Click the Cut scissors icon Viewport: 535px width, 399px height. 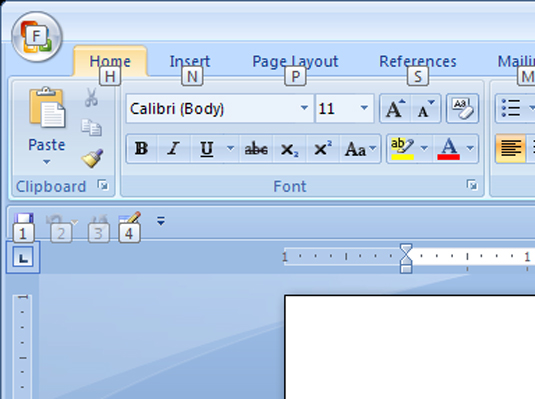[x=91, y=97]
